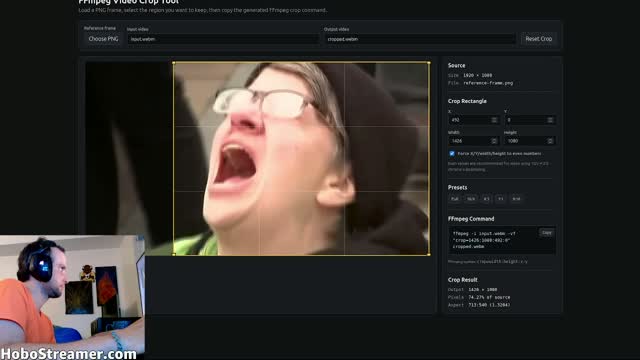
Task: Click the Height value stepper arrows
Action: [550, 141]
